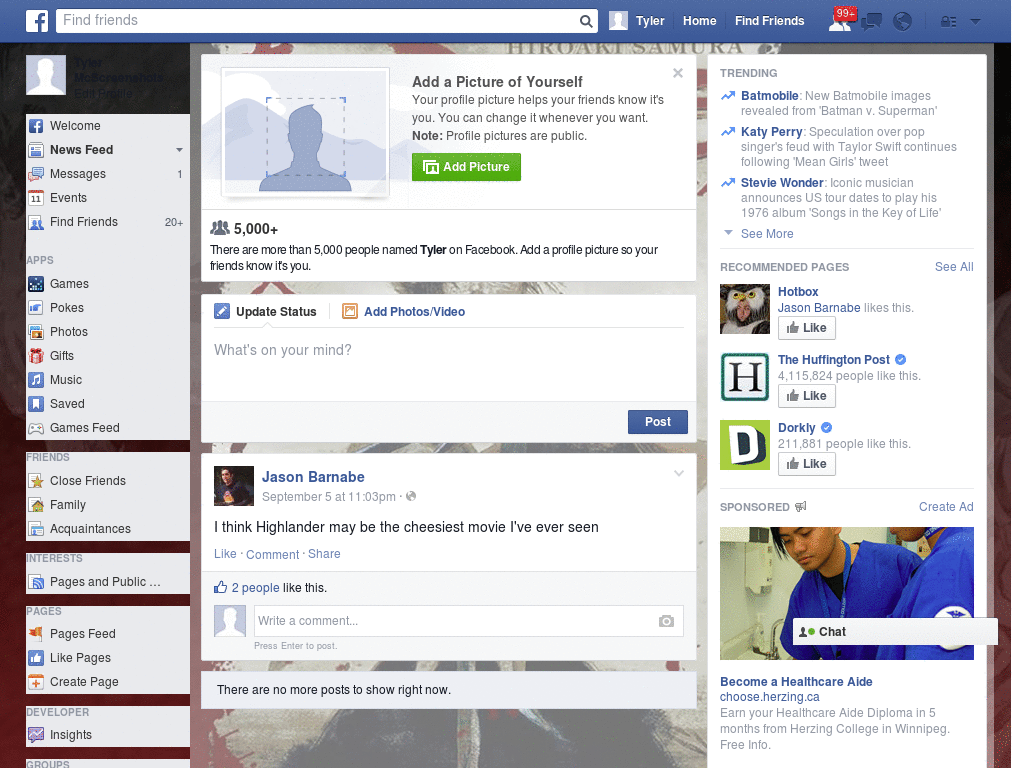1024x768 pixels.
Task: Open Jason Barnabe post options chevron
Action: [x=679, y=473]
